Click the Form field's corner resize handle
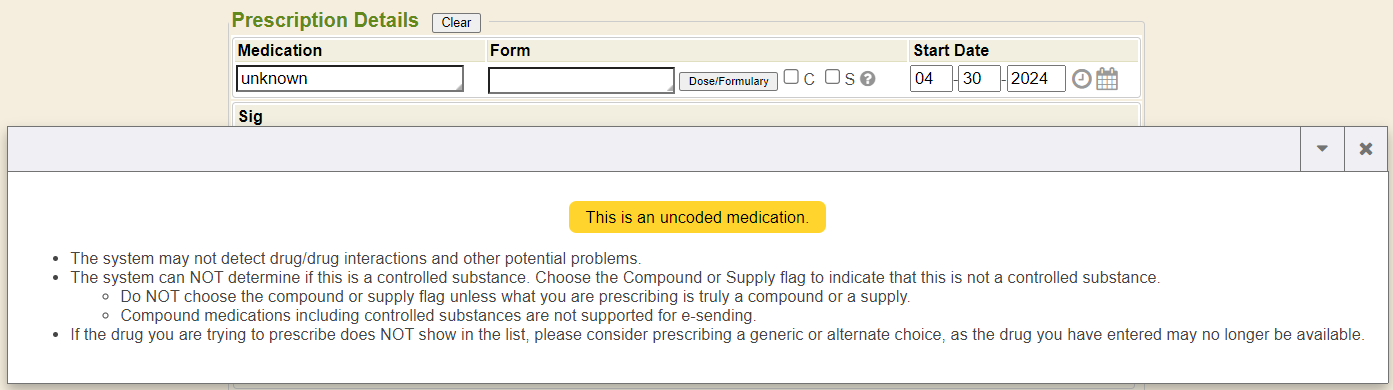Viewport: 1393px width, 390px height. 671,90
